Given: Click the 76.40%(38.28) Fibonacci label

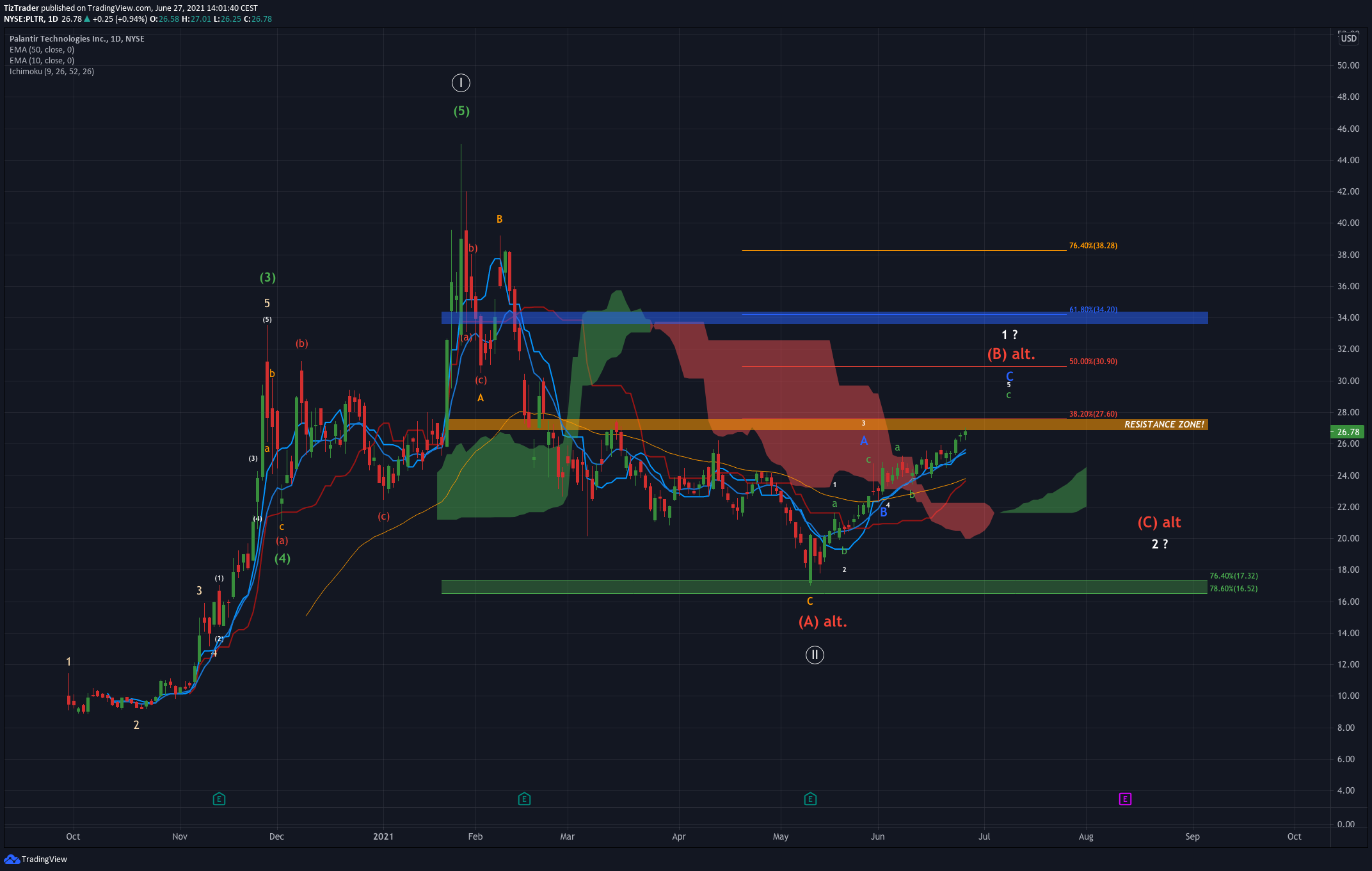Looking at the screenshot, I should click(1093, 246).
